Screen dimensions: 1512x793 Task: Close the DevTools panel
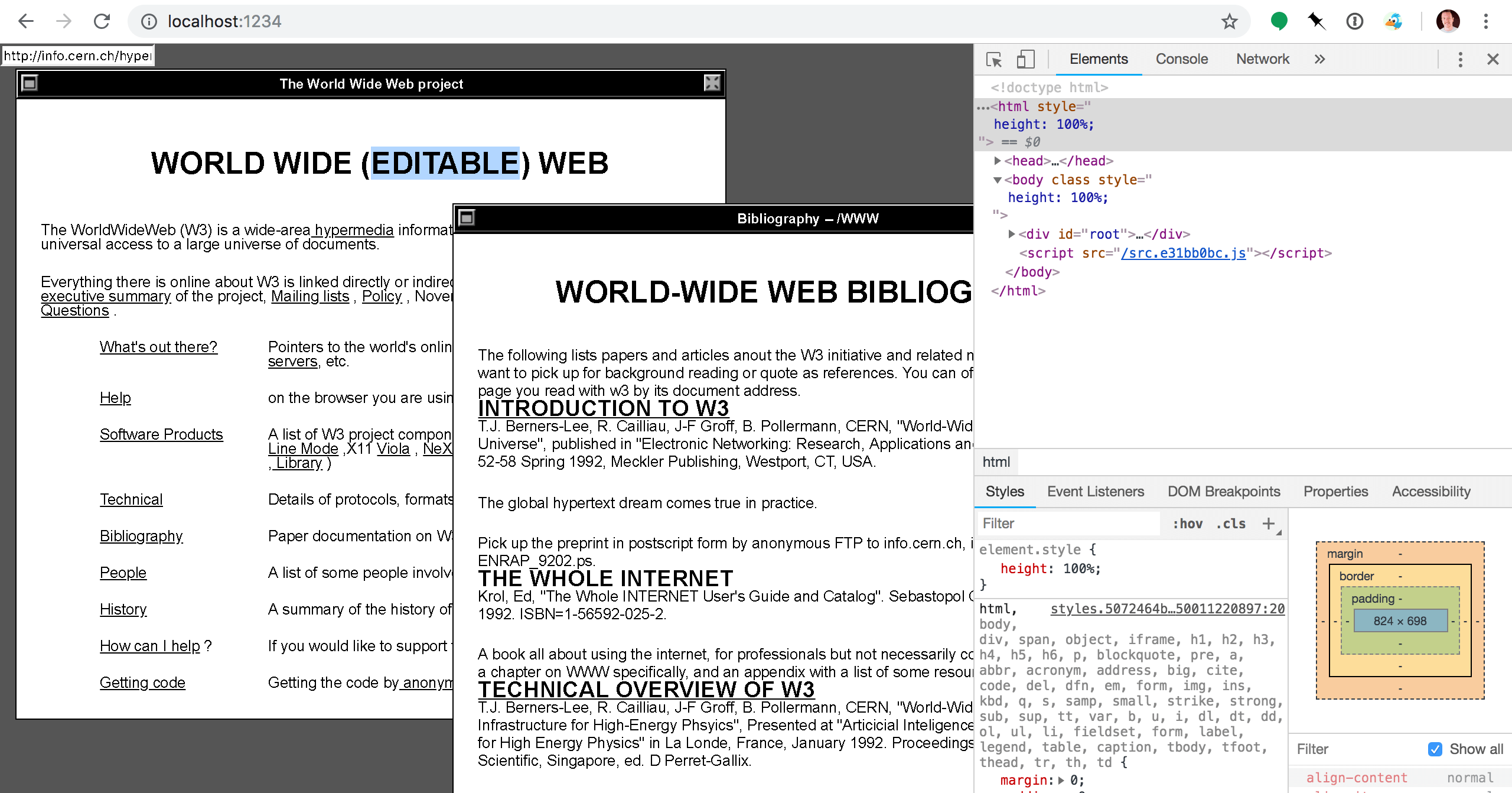pos(1493,59)
